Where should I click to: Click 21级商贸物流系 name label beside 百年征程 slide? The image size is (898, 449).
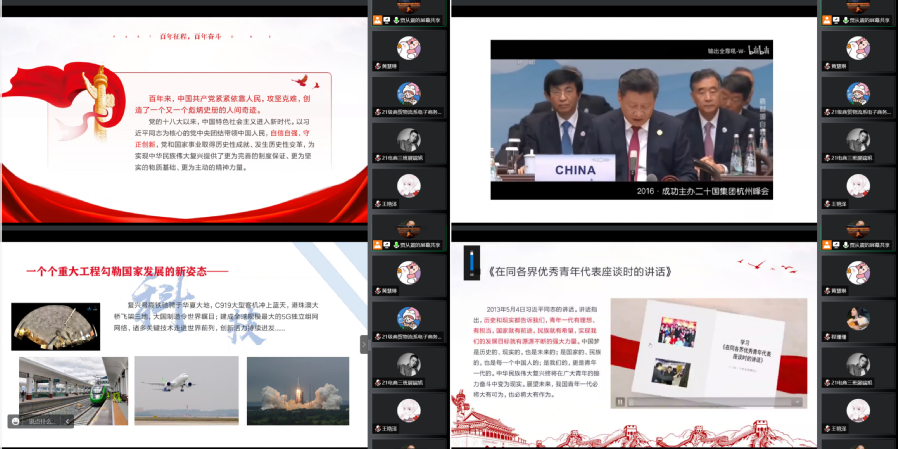(411, 112)
